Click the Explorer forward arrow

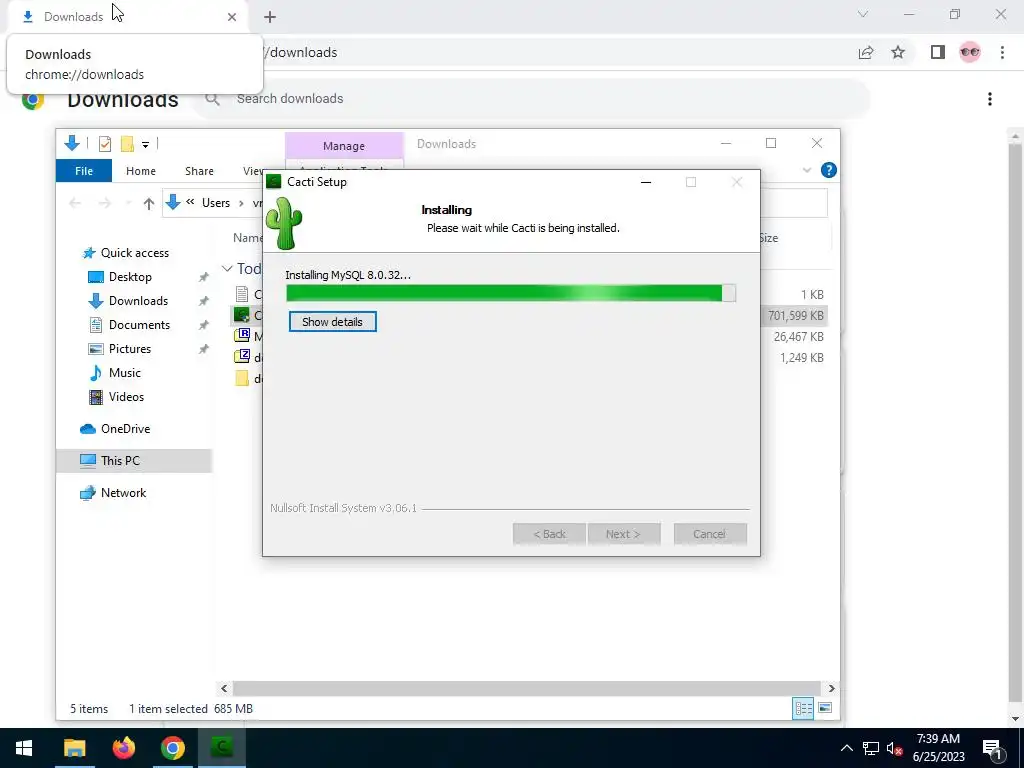[x=104, y=203]
